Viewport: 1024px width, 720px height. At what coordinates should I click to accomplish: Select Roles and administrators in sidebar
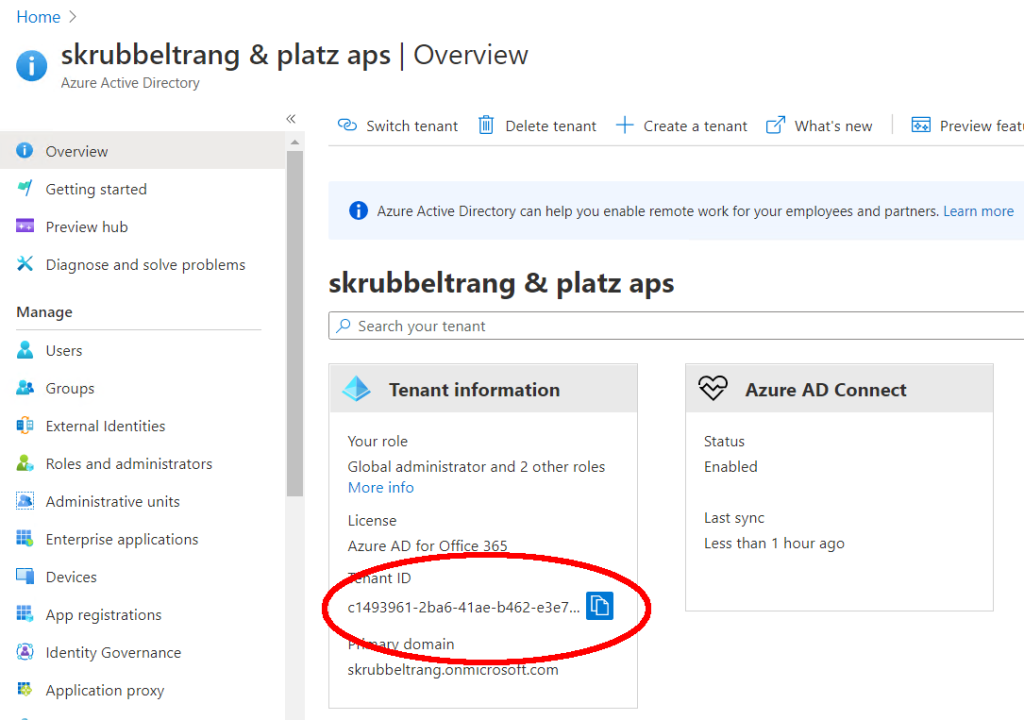[128, 464]
